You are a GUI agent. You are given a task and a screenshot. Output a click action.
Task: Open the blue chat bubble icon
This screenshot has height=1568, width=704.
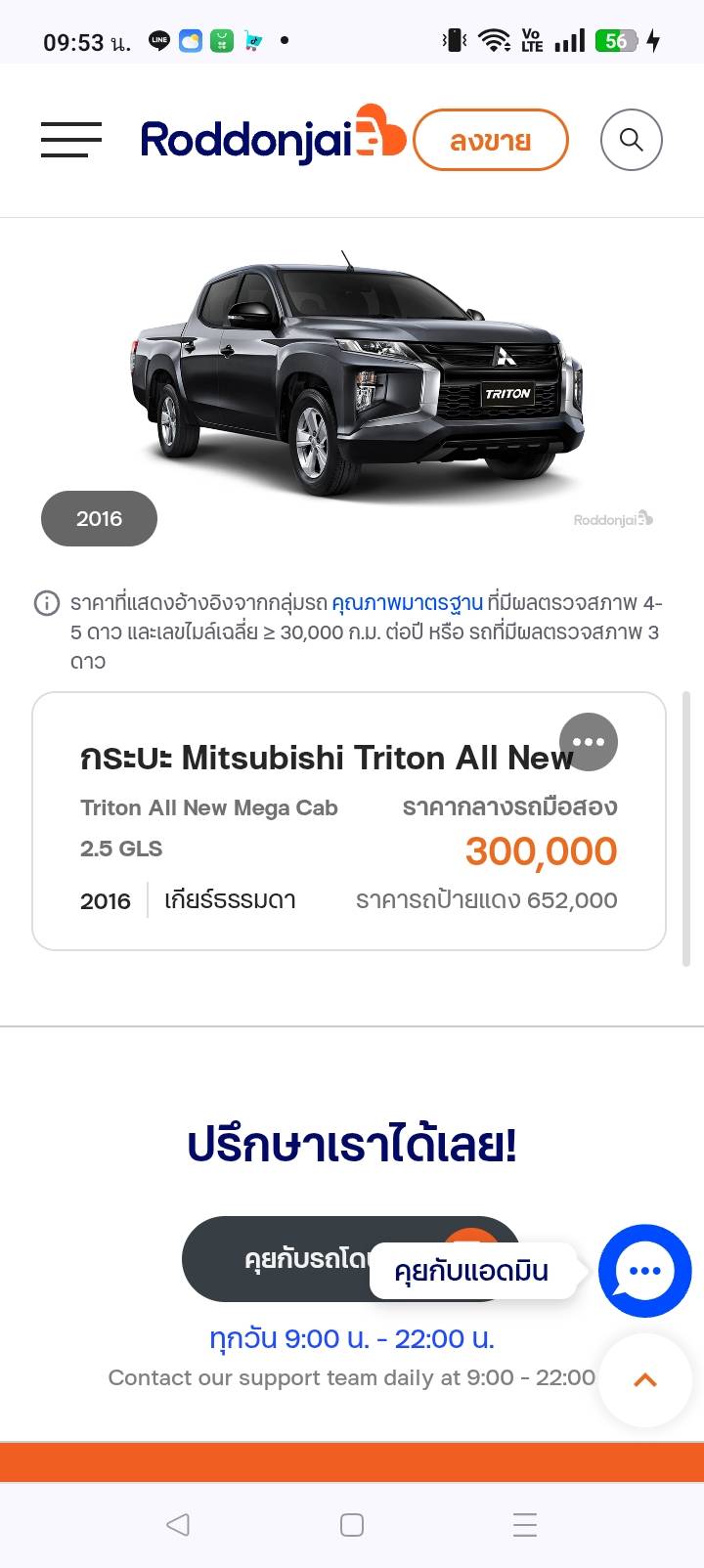(x=645, y=1271)
